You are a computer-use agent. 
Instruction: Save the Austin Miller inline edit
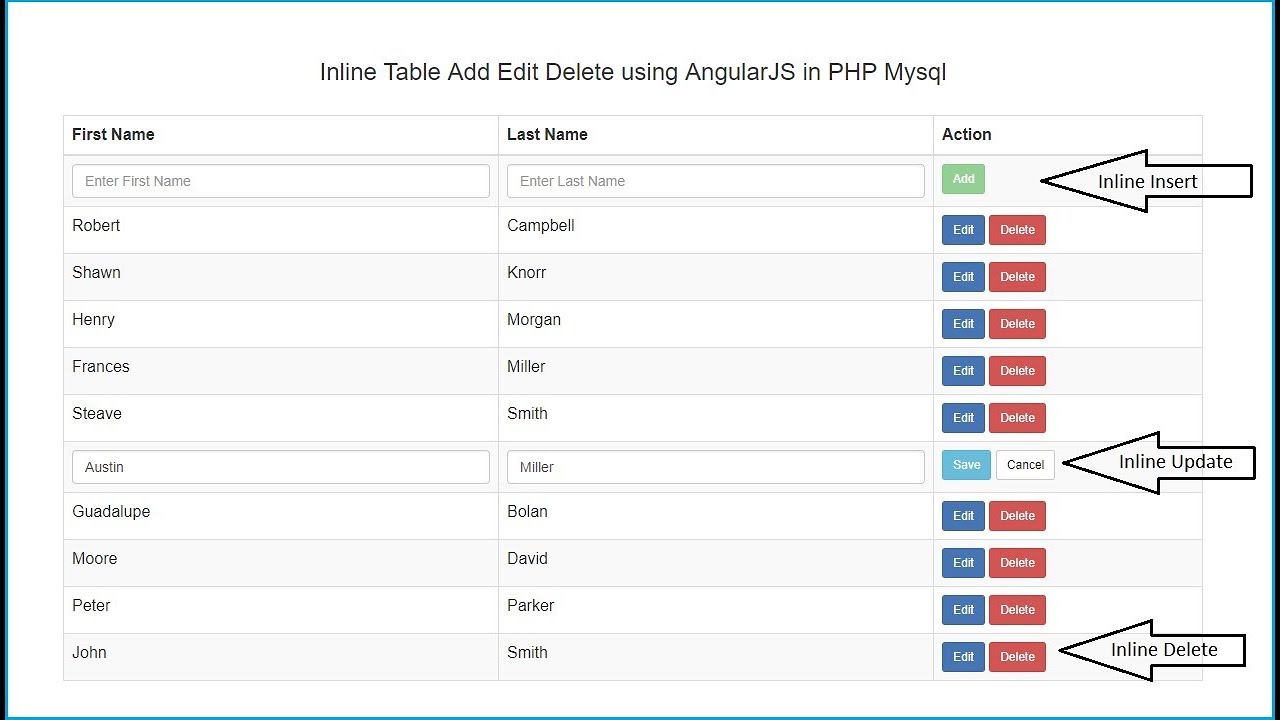tap(966, 465)
